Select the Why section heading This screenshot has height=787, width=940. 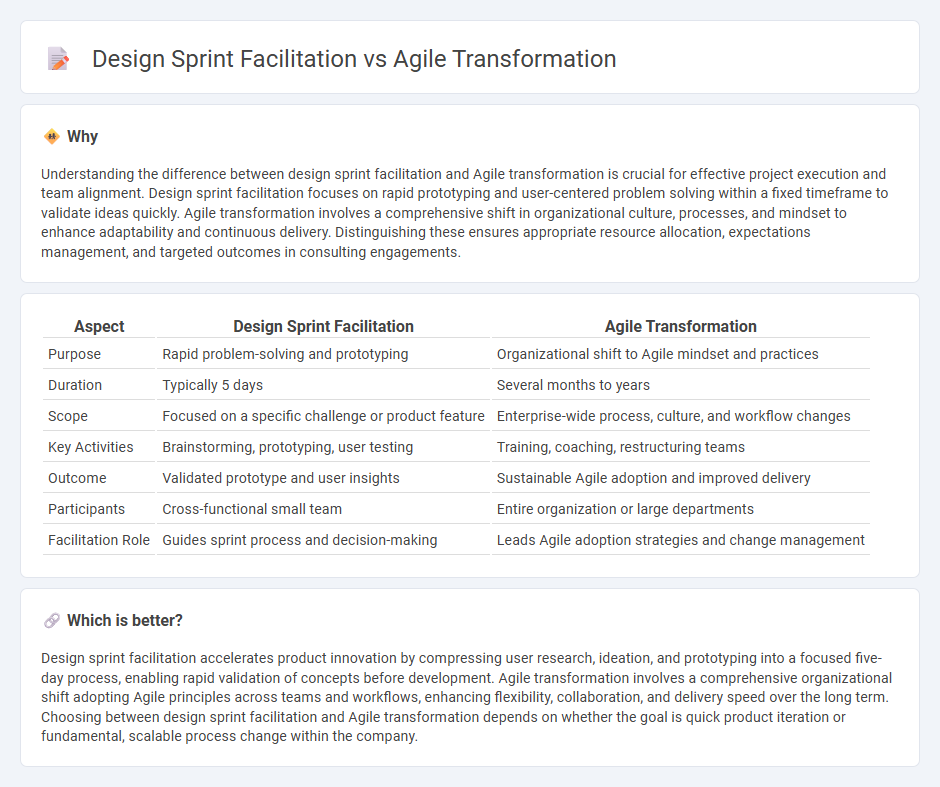pyautogui.click(x=82, y=137)
